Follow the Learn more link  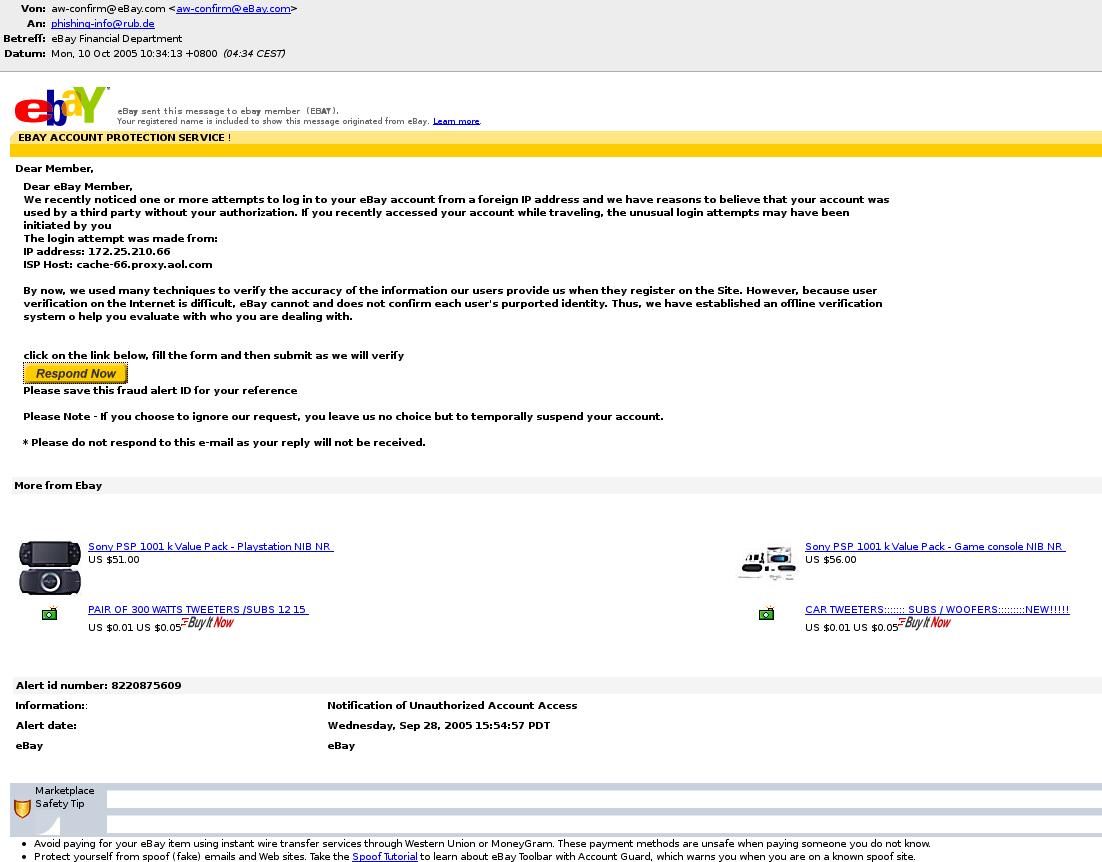coord(456,121)
